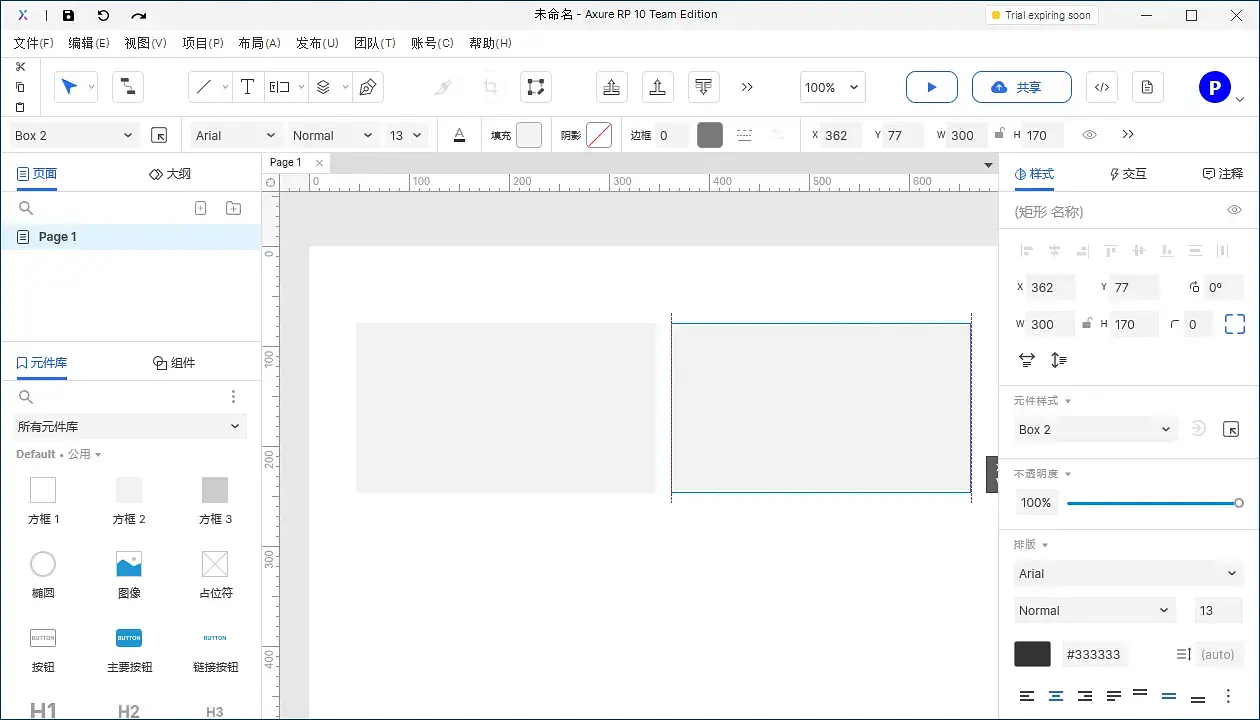Click the blue Preview play button
Image resolution: width=1260 pixels, height=720 pixels.
931,87
